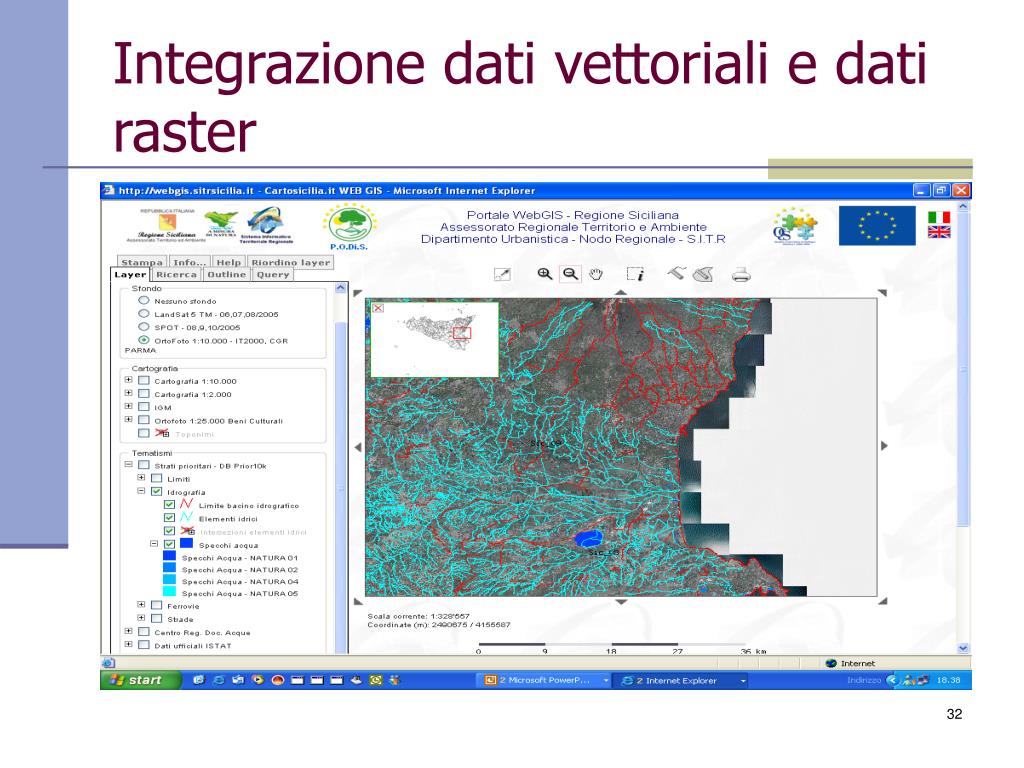
Task: Click the eraser clear selection tool
Action: pos(703,274)
